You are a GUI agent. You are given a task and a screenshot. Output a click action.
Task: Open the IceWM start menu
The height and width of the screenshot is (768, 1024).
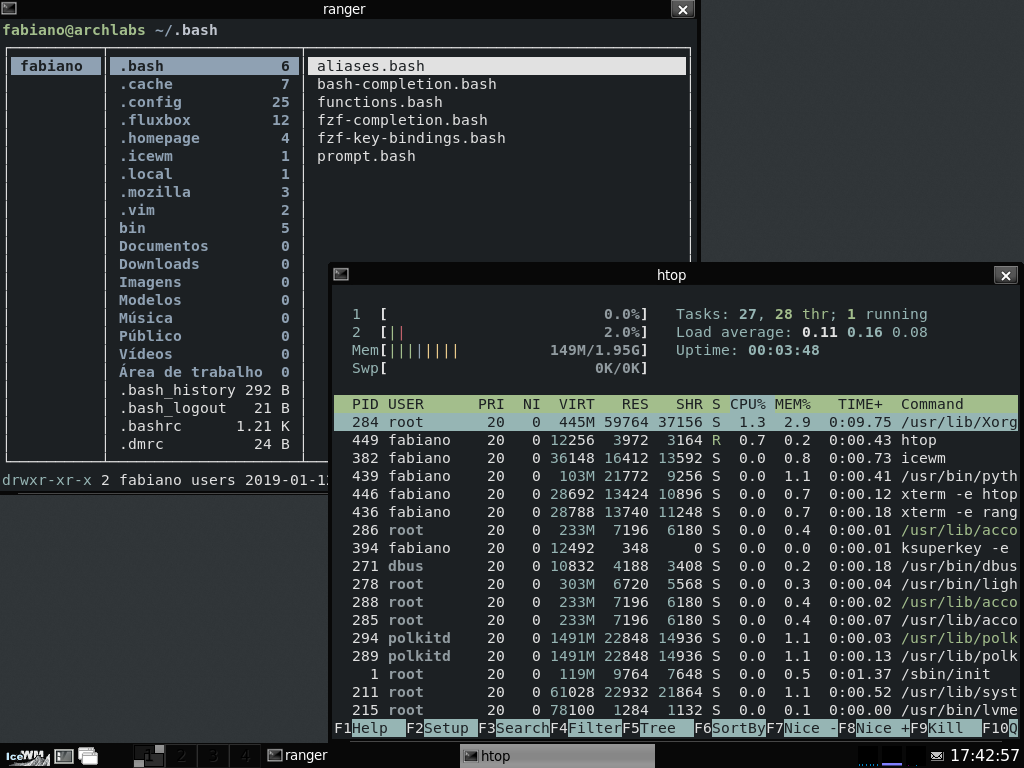click(x=27, y=756)
